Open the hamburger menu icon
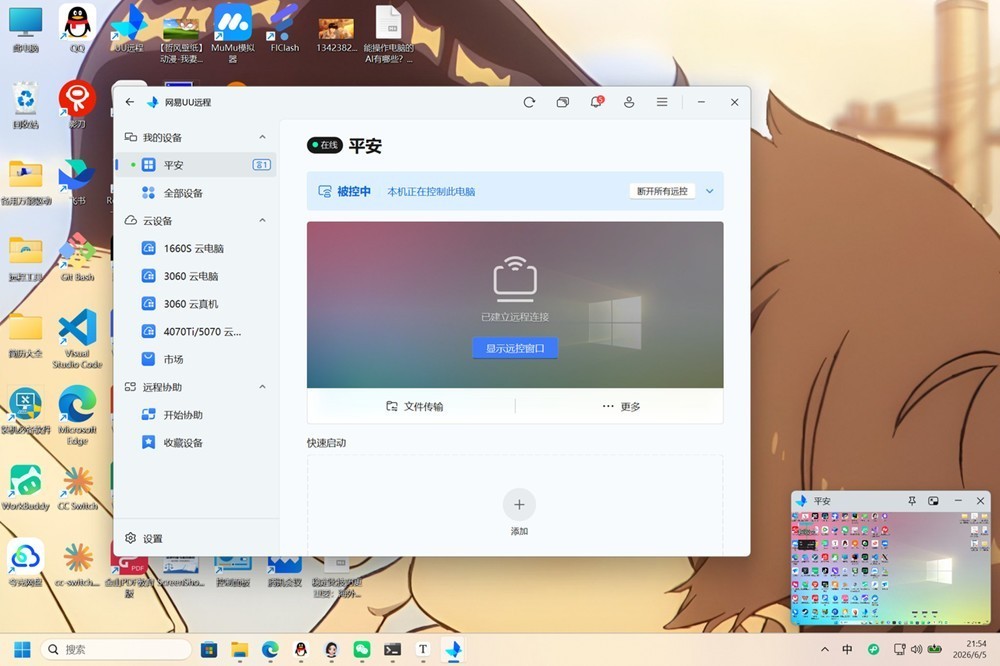Viewport: 1000px width, 666px height. pyautogui.click(x=662, y=102)
